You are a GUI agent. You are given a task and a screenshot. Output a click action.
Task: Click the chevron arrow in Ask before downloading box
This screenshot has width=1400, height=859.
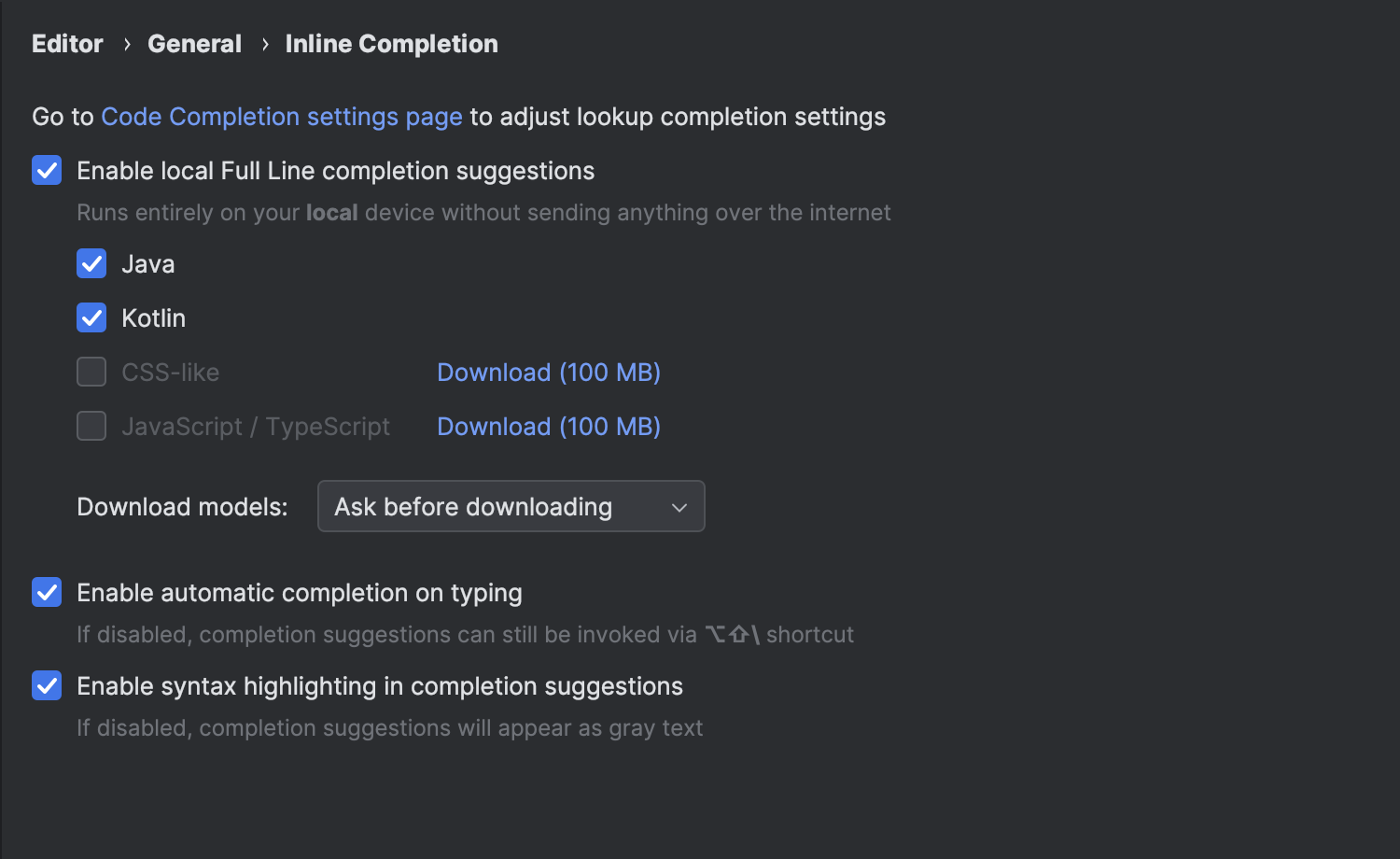(679, 507)
